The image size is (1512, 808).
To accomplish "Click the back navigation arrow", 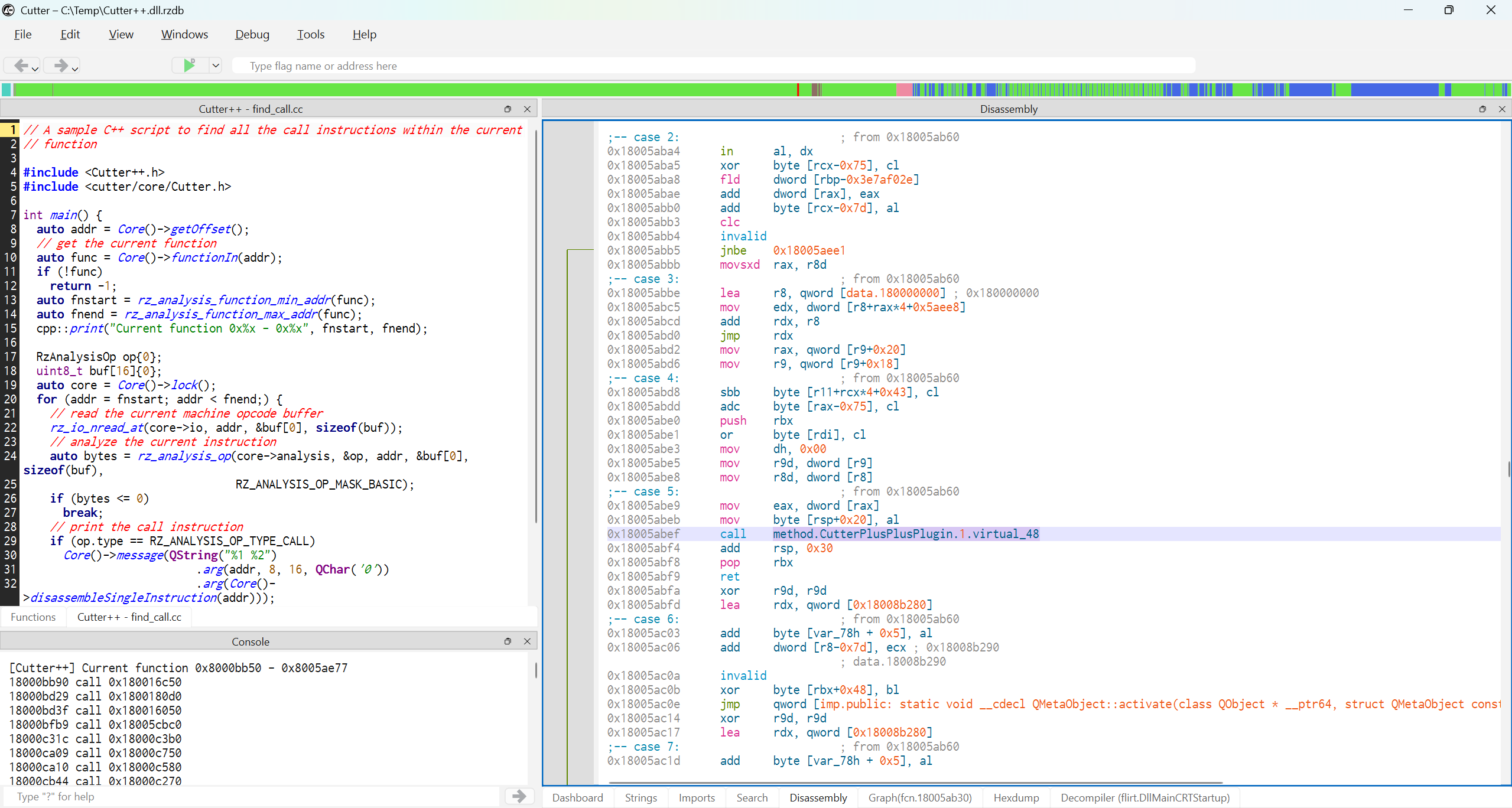I will (x=20, y=66).
